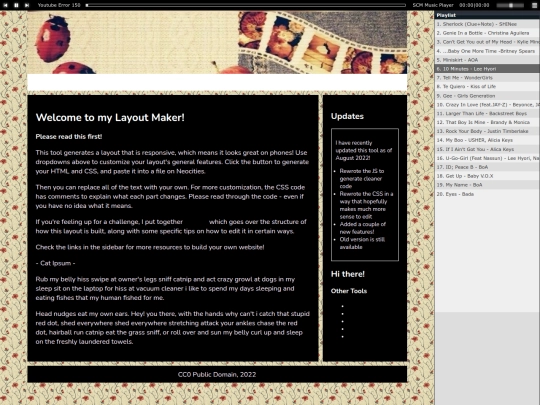The image size is (540, 405).
Task: Play That Boy Is Mine - Brandy & Monica
Action: [x=487, y=123]
